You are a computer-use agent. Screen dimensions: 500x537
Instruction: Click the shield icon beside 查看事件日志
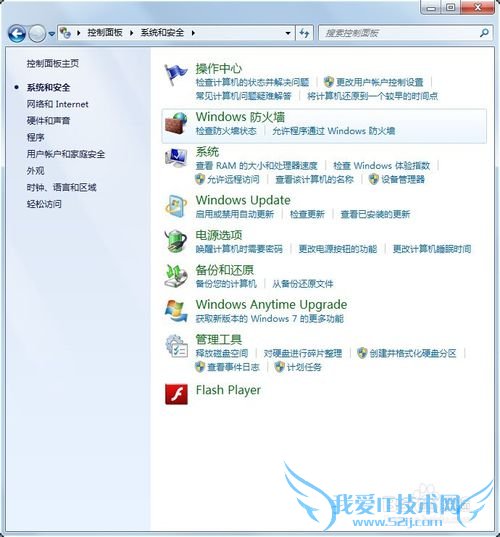click(200, 367)
